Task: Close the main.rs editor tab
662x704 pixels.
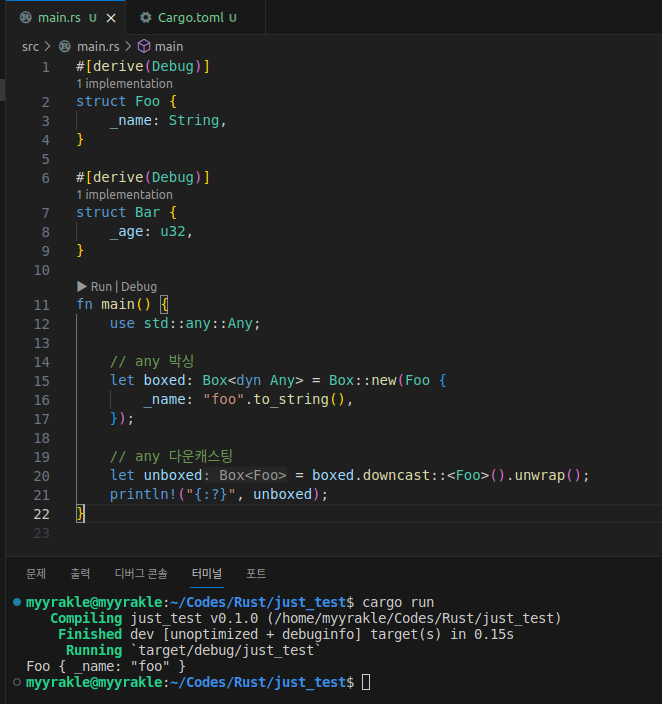Action: [110, 18]
